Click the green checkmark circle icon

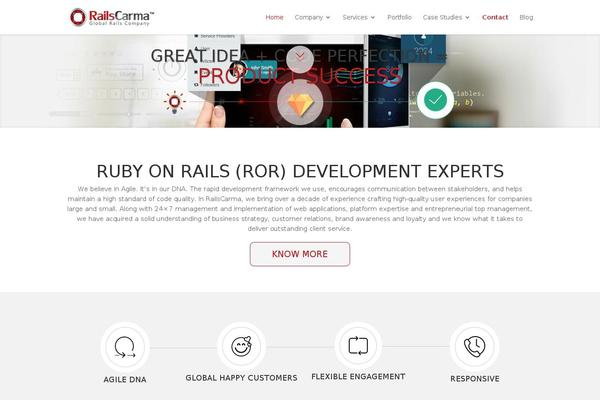click(x=435, y=100)
